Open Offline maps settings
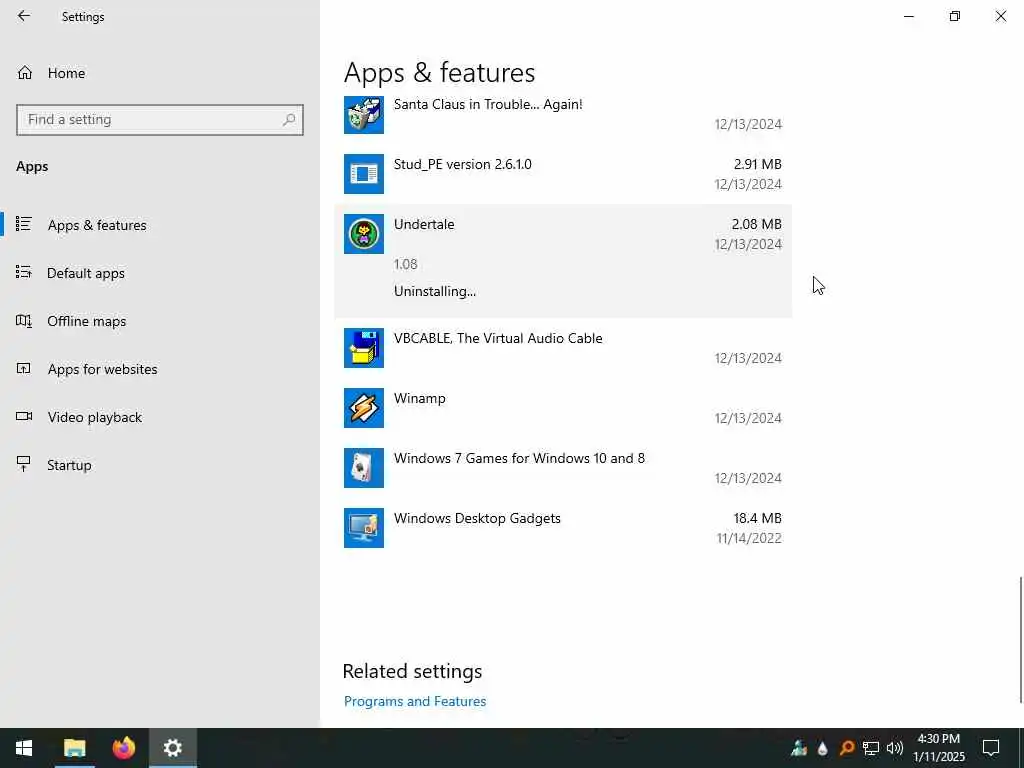Image resolution: width=1024 pixels, height=768 pixels. pyautogui.click(x=160, y=321)
